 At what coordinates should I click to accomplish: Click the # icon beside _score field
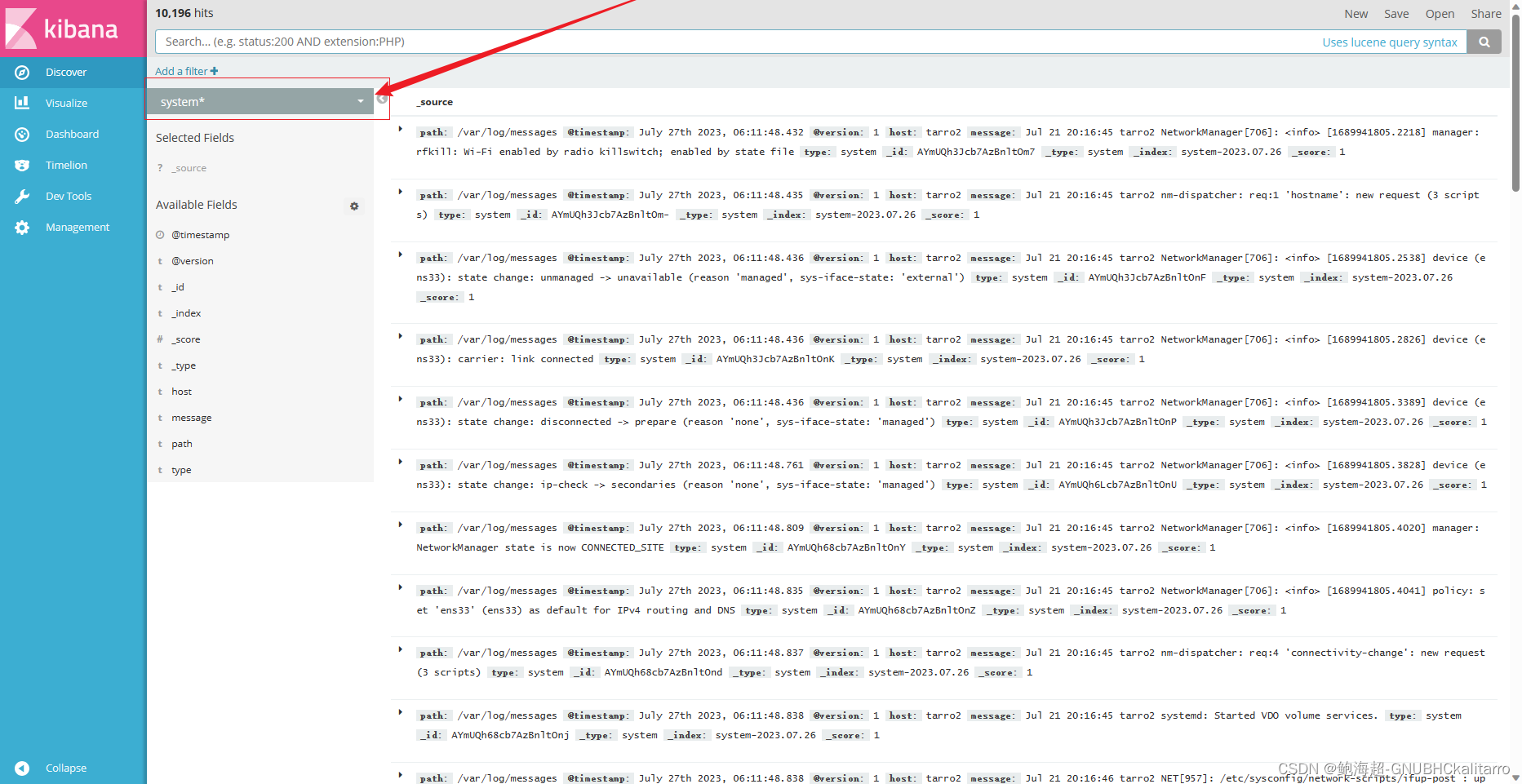pyautogui.click(x=160, y=339)
